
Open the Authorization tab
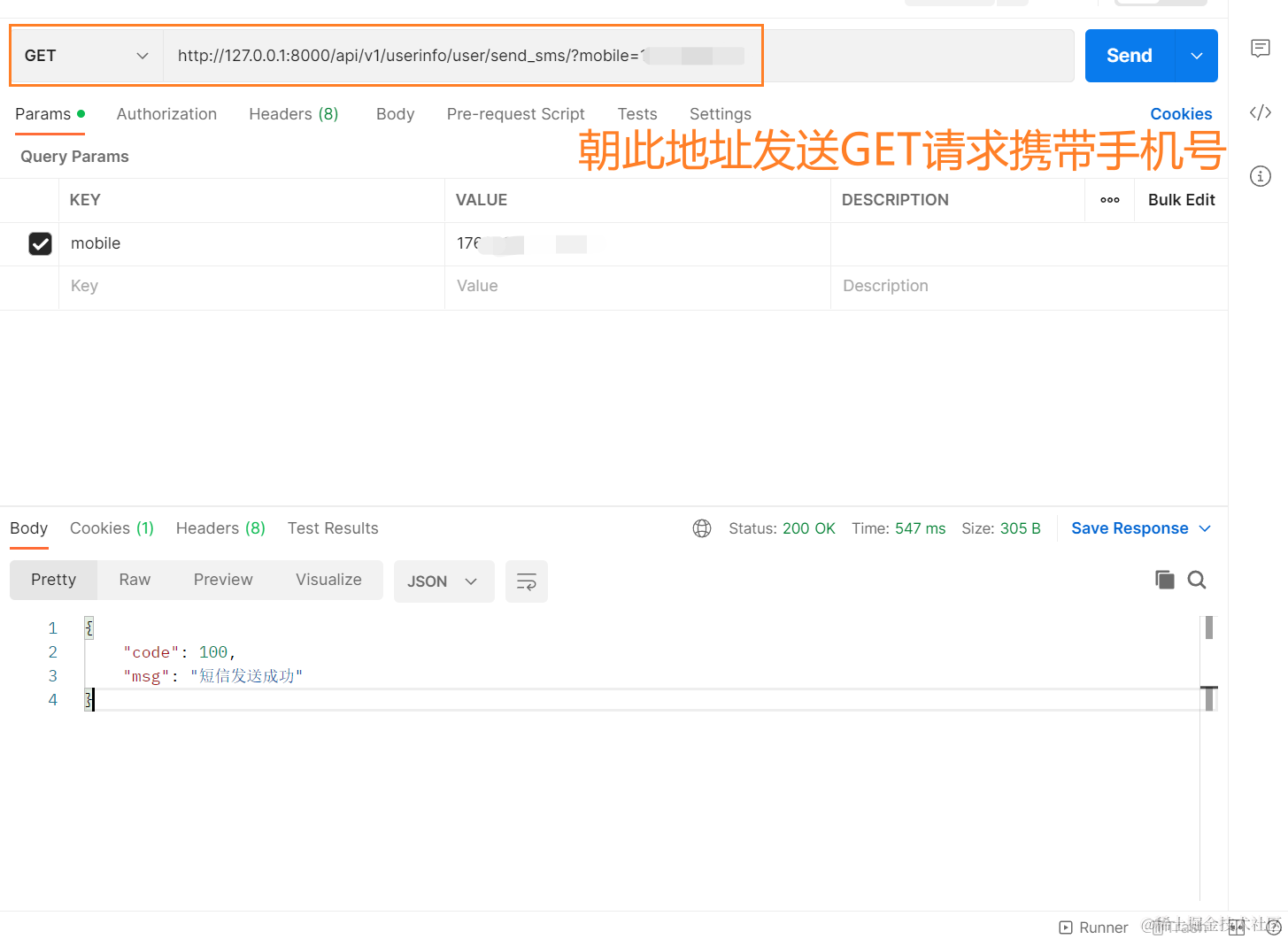(x=166, y=114)
